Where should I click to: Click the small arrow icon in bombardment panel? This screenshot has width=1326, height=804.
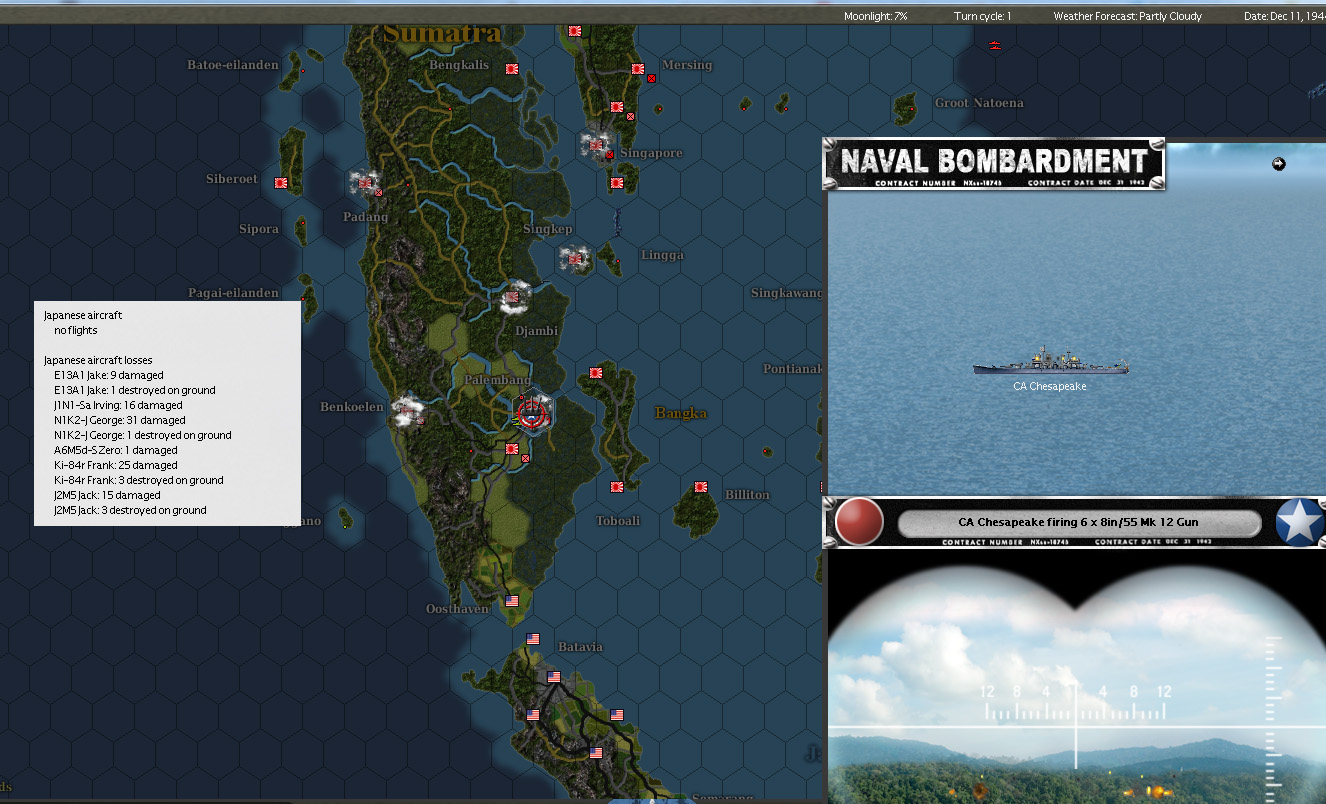point(1278,164)
